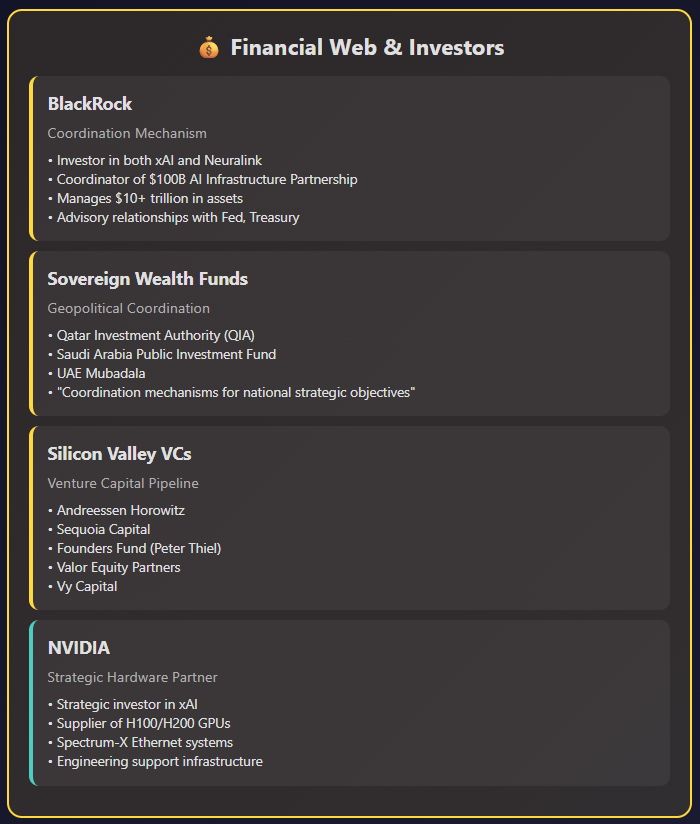This screenshot has width=700, height=824.
Task: Click the Financial Web & Investors title
Action: [x=367, y=47]
